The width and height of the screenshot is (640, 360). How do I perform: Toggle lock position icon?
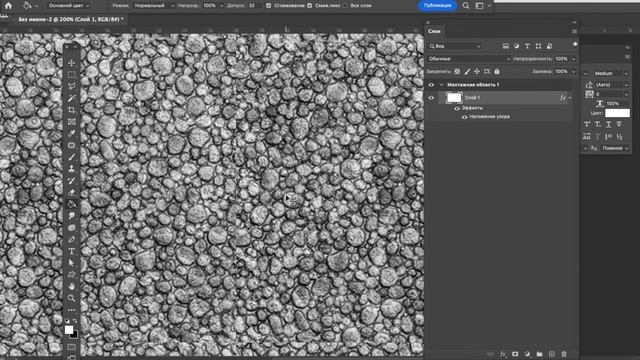tap(477, 71)
